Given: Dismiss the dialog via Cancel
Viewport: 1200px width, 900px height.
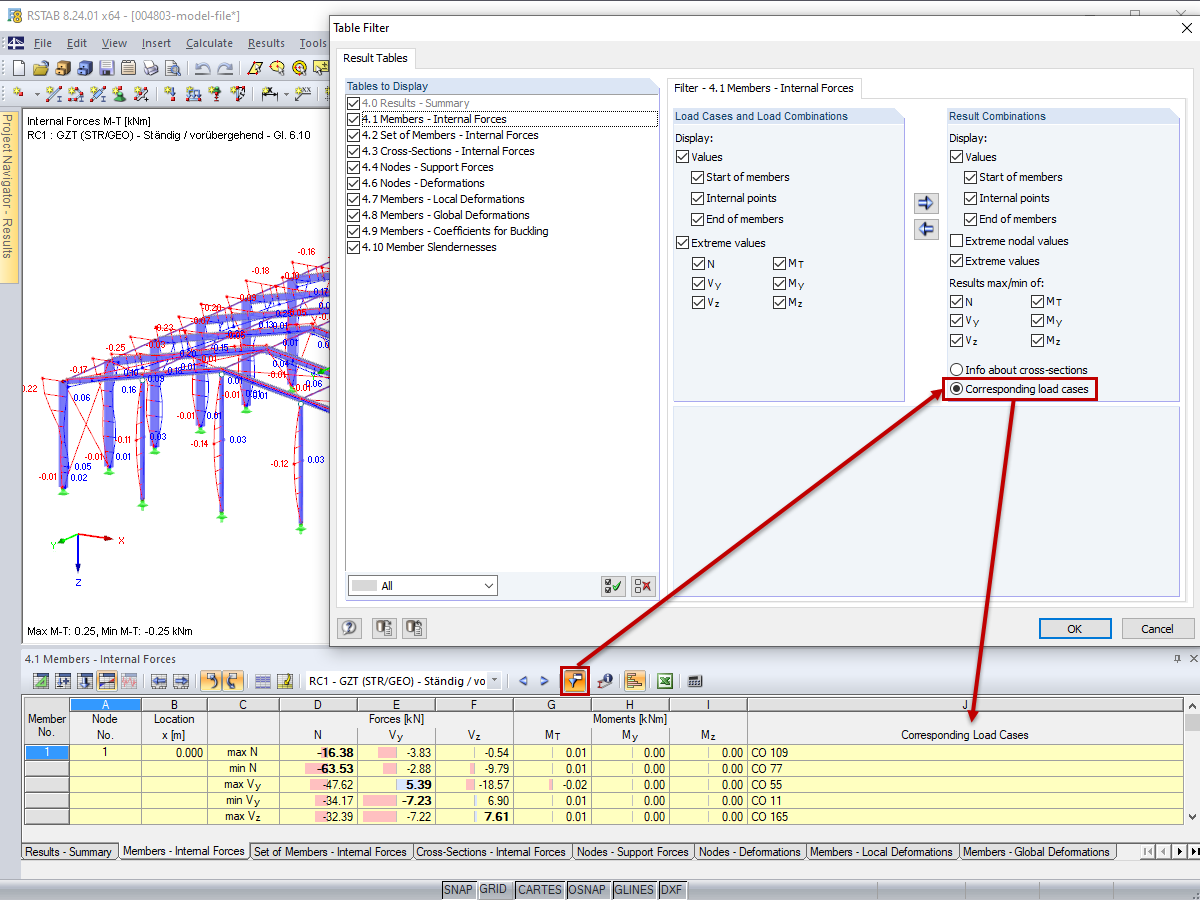Looking at the screenshot, I should (x=1157, y=628).
